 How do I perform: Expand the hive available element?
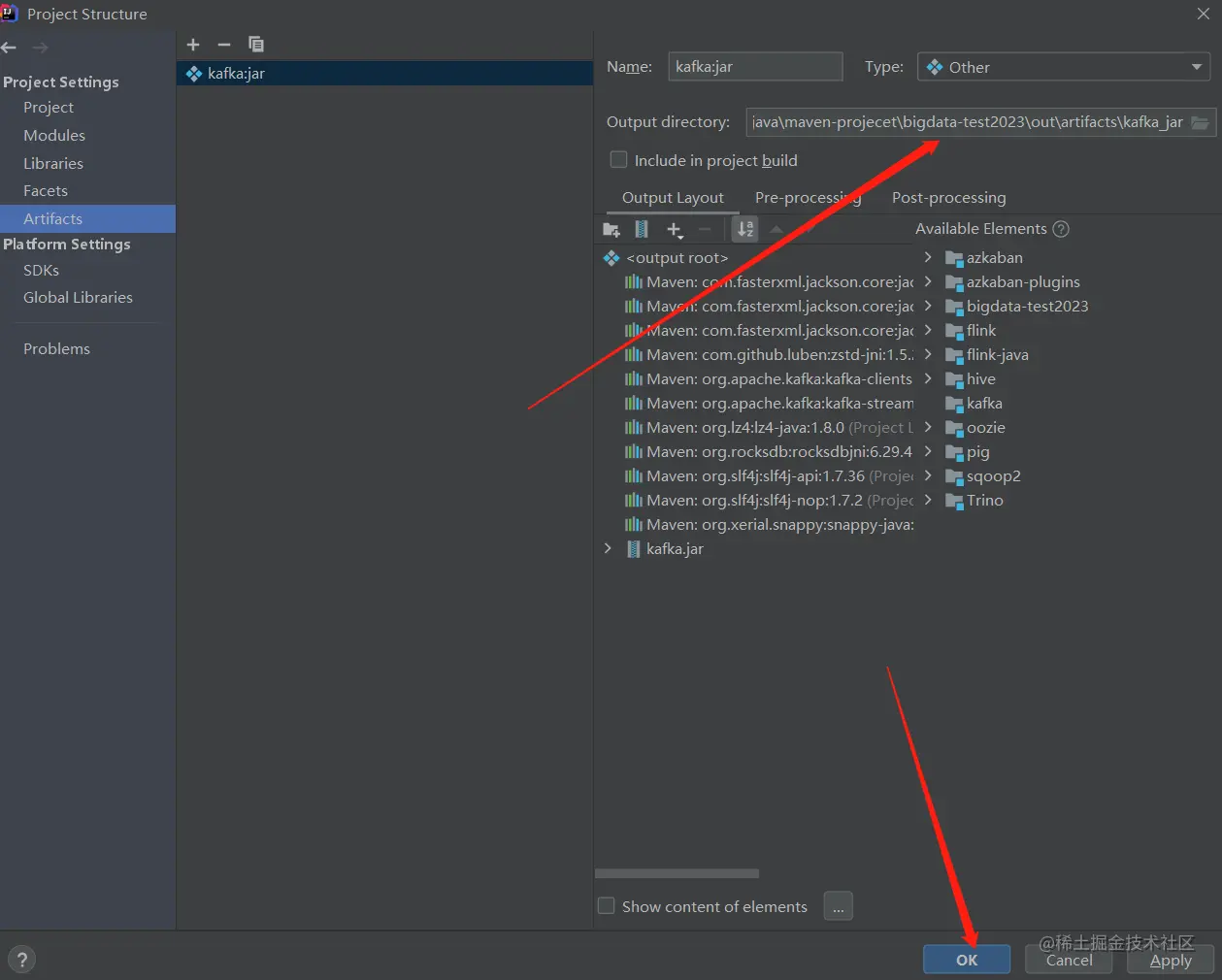[x=928, y=378]
